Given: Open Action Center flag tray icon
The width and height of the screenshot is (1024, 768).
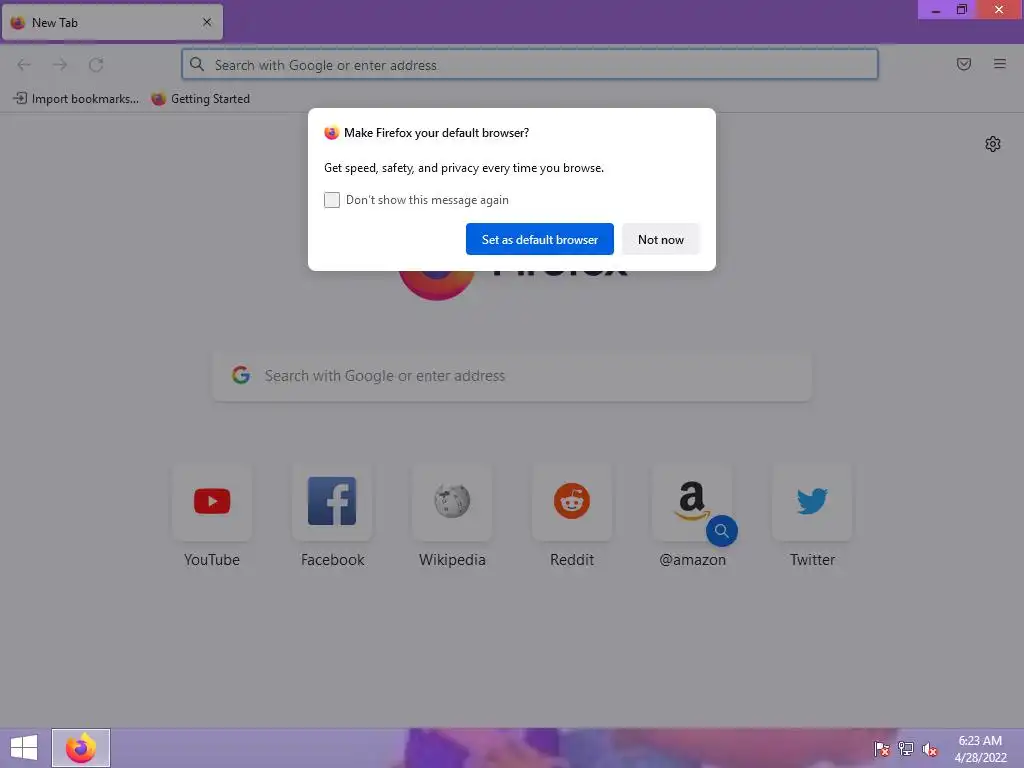Looking at the screenshot, I should [x=882, y=749].
